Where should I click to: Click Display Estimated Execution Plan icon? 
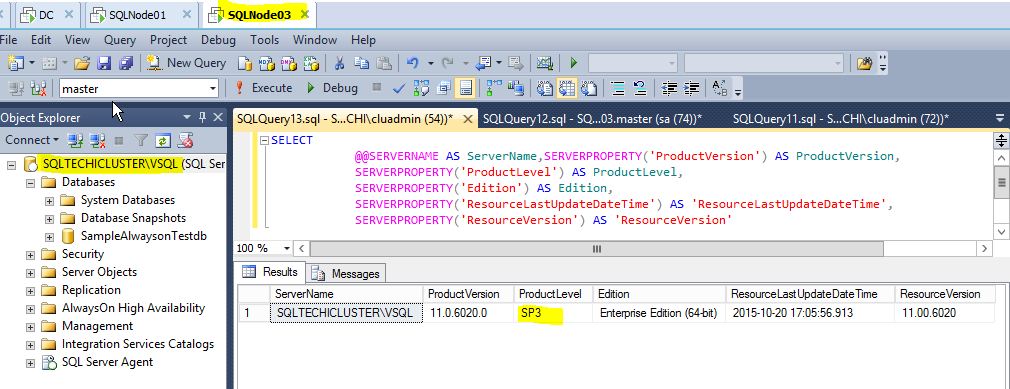pos(421,88)
